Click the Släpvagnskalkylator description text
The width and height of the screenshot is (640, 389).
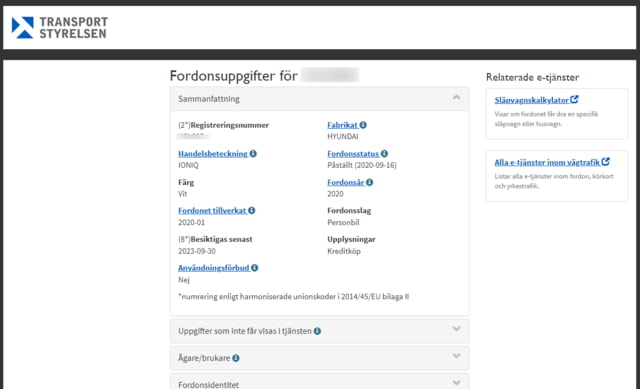pos(546,119)
